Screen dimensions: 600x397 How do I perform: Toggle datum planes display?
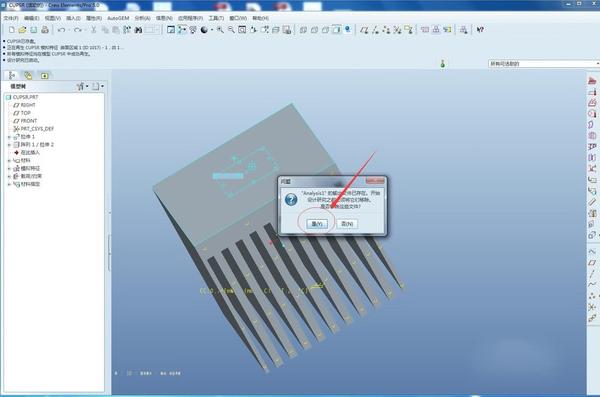[x=364, y=29]
